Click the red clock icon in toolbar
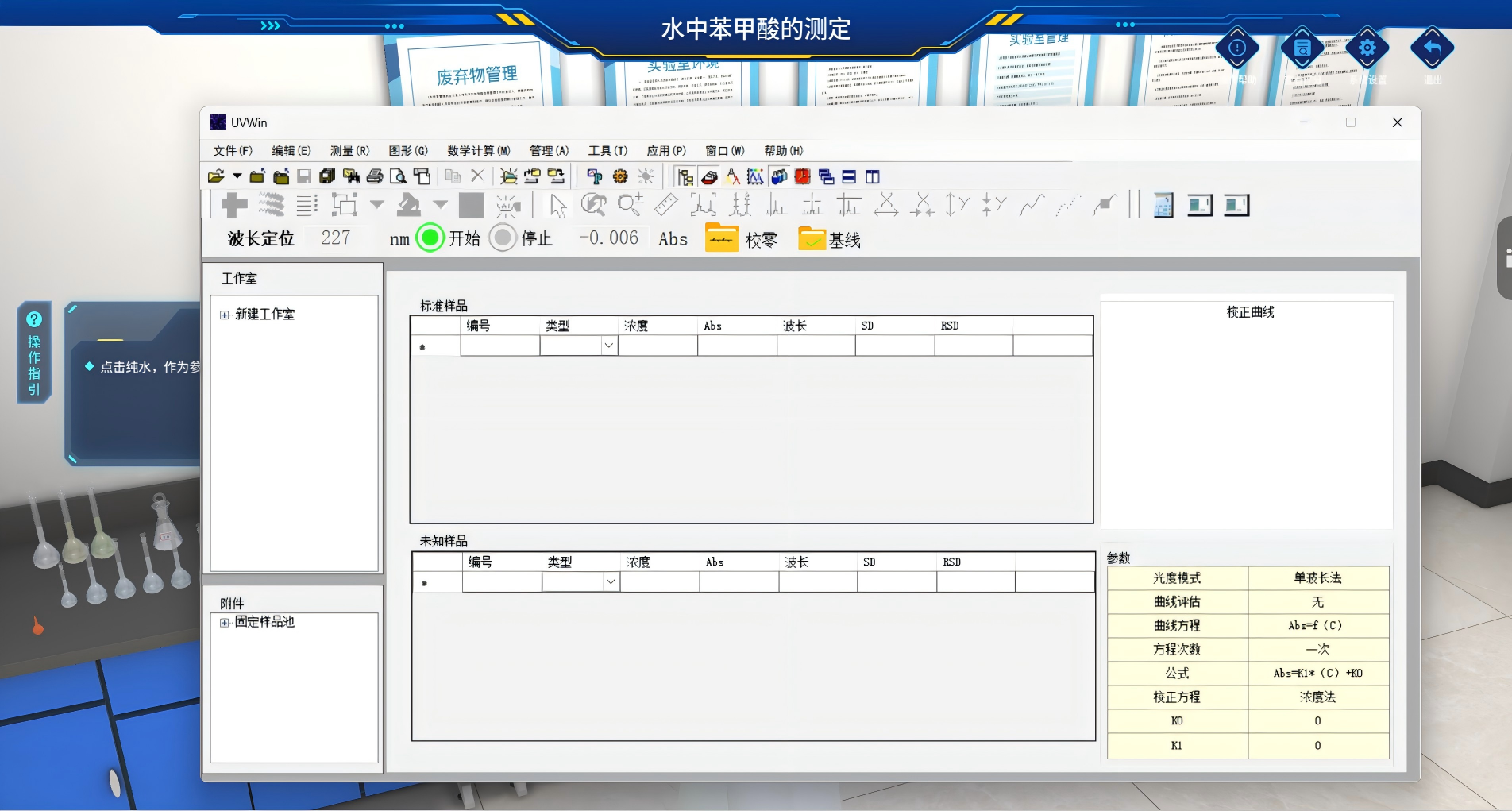 pos(803,176)
